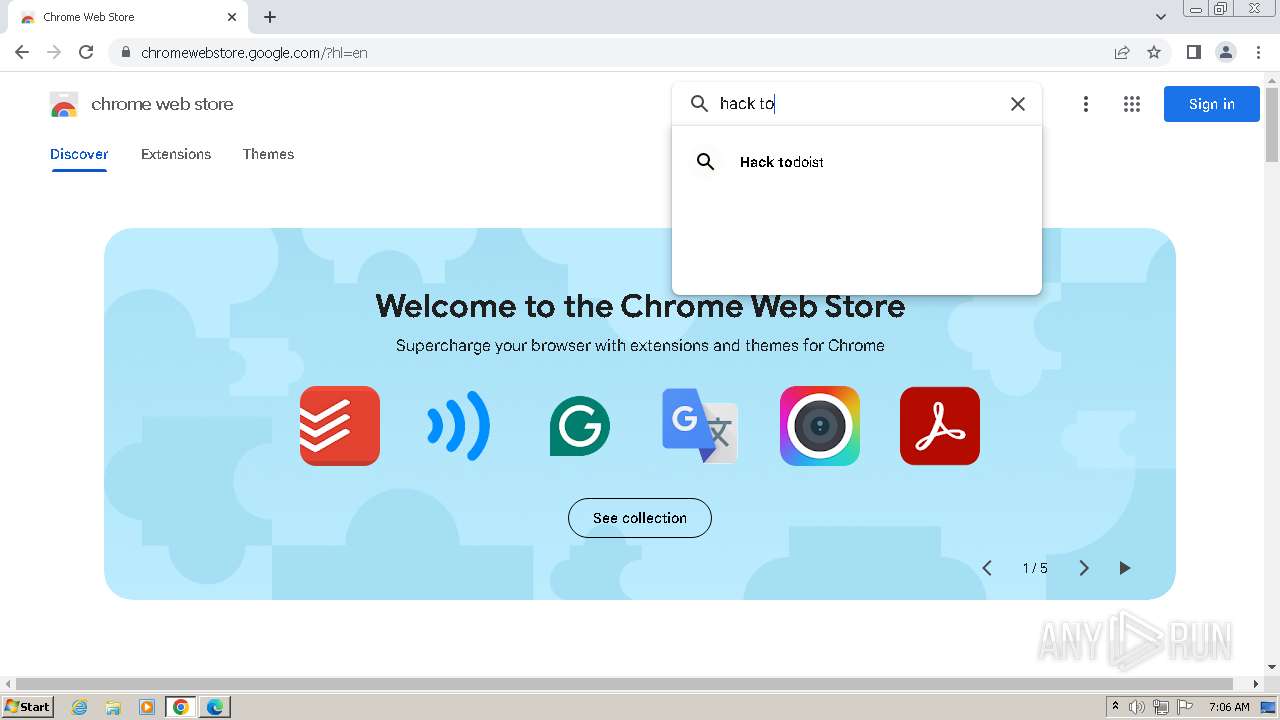The width and height of the screenshot is (1280, 720).
Task: Open the blue NFC wave extension icon
Action: point(459,426)
